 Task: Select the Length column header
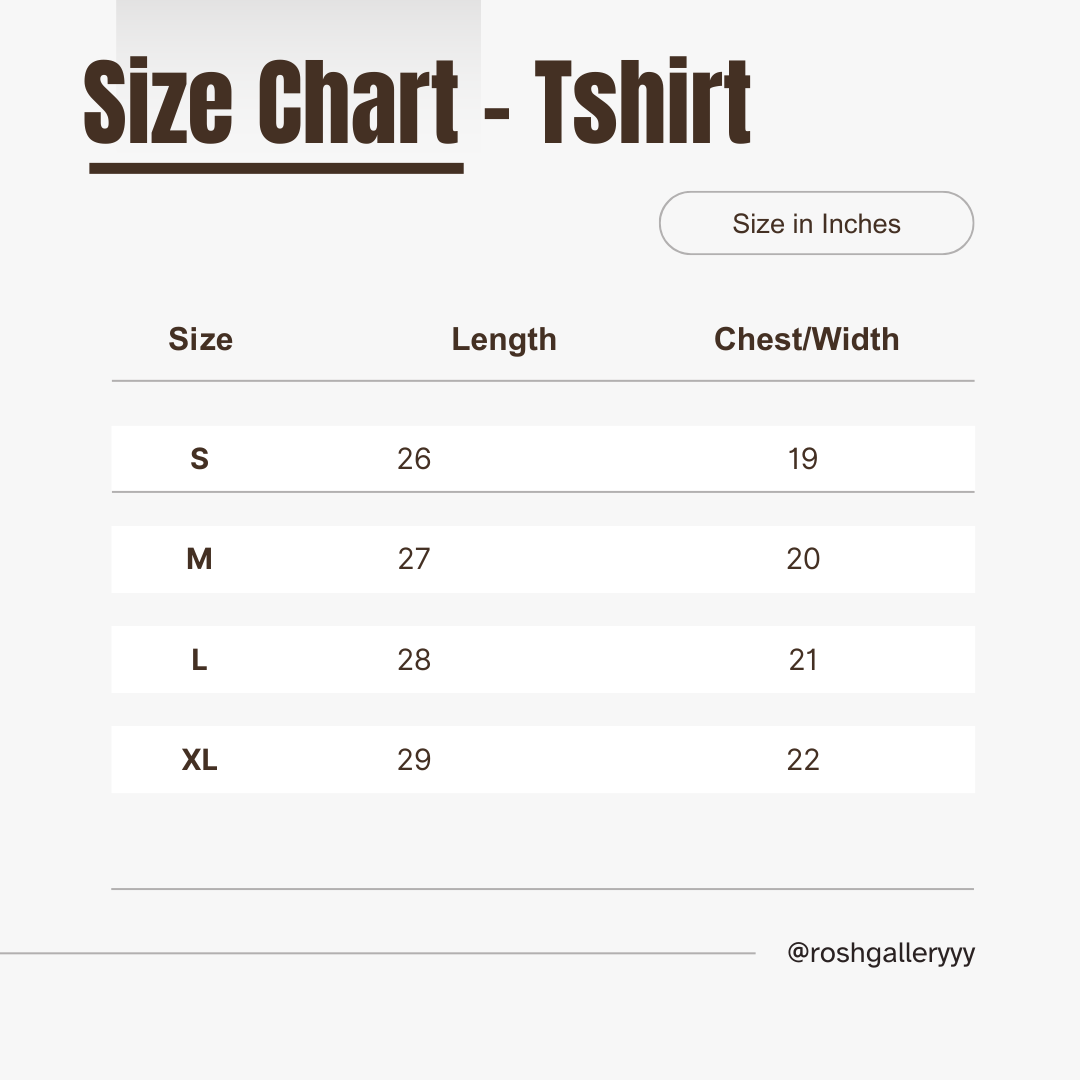(503, 340)
